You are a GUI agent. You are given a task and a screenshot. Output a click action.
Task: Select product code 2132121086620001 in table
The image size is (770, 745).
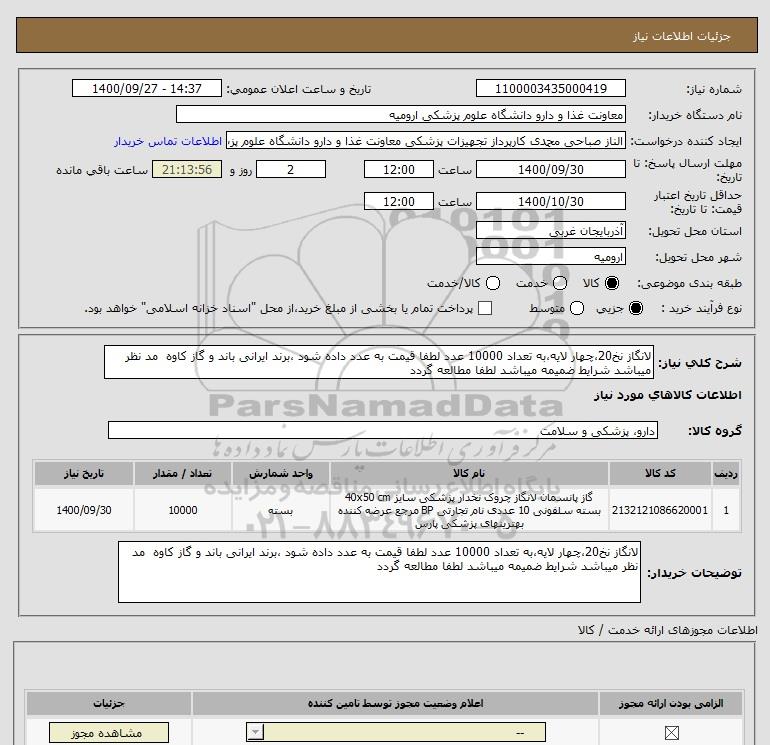click(659, 510)
